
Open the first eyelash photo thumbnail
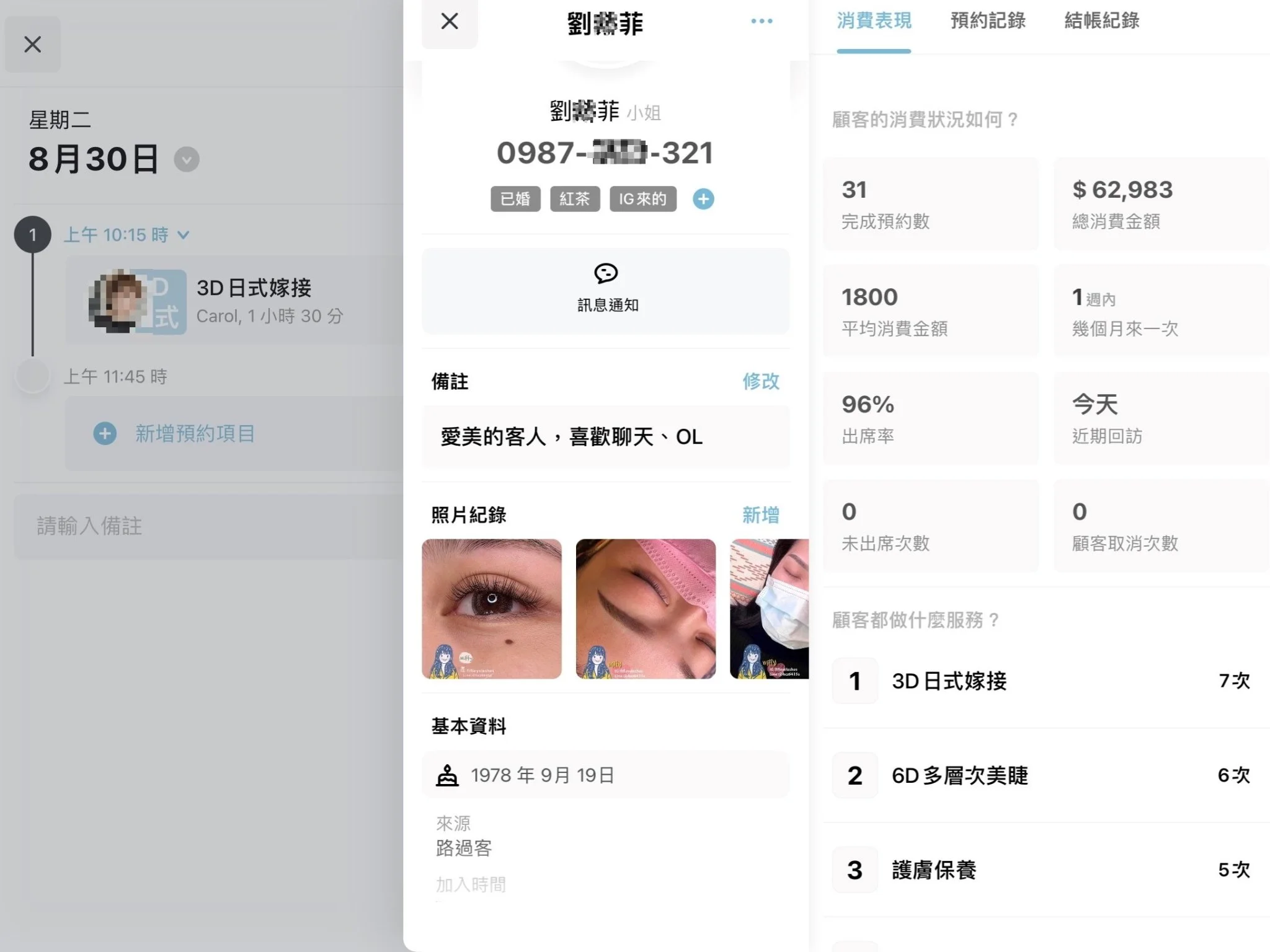coord(492,609)
